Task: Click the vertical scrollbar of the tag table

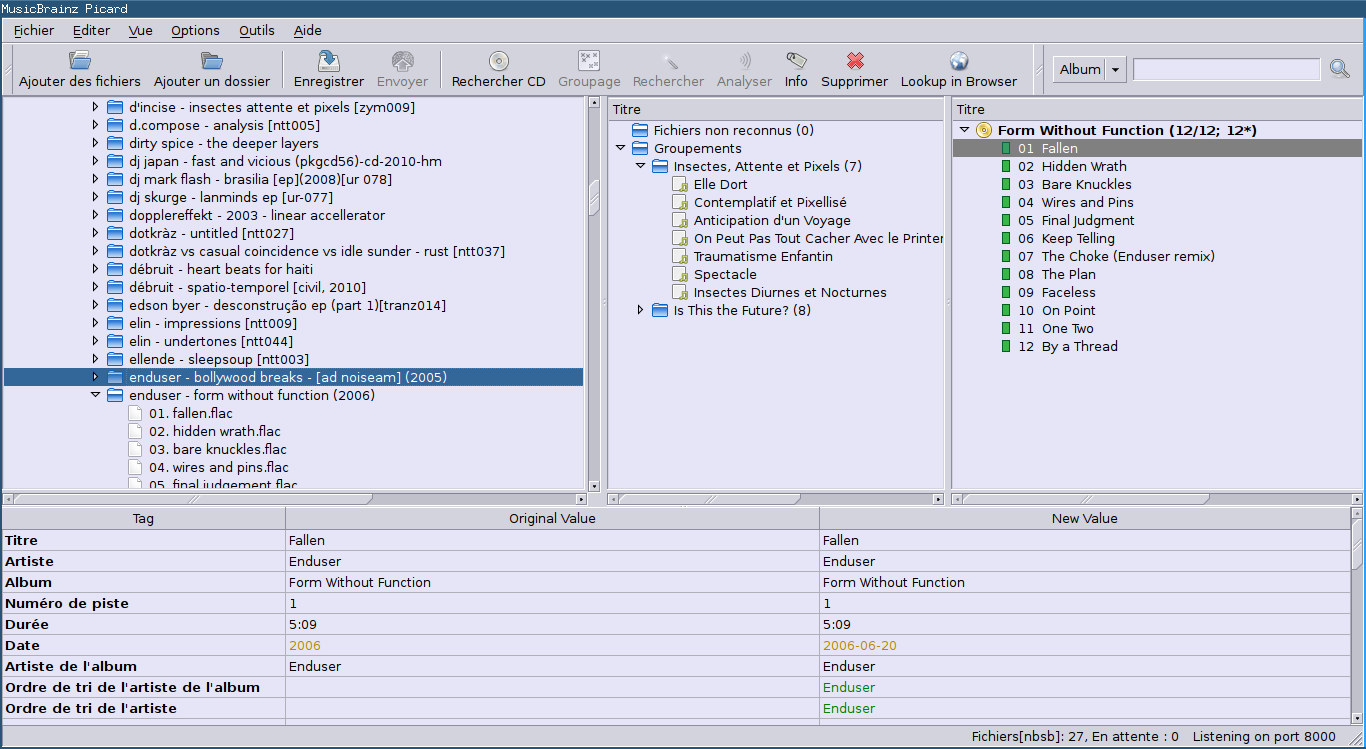Action: pyautogui.click(x=1357, y=615)
